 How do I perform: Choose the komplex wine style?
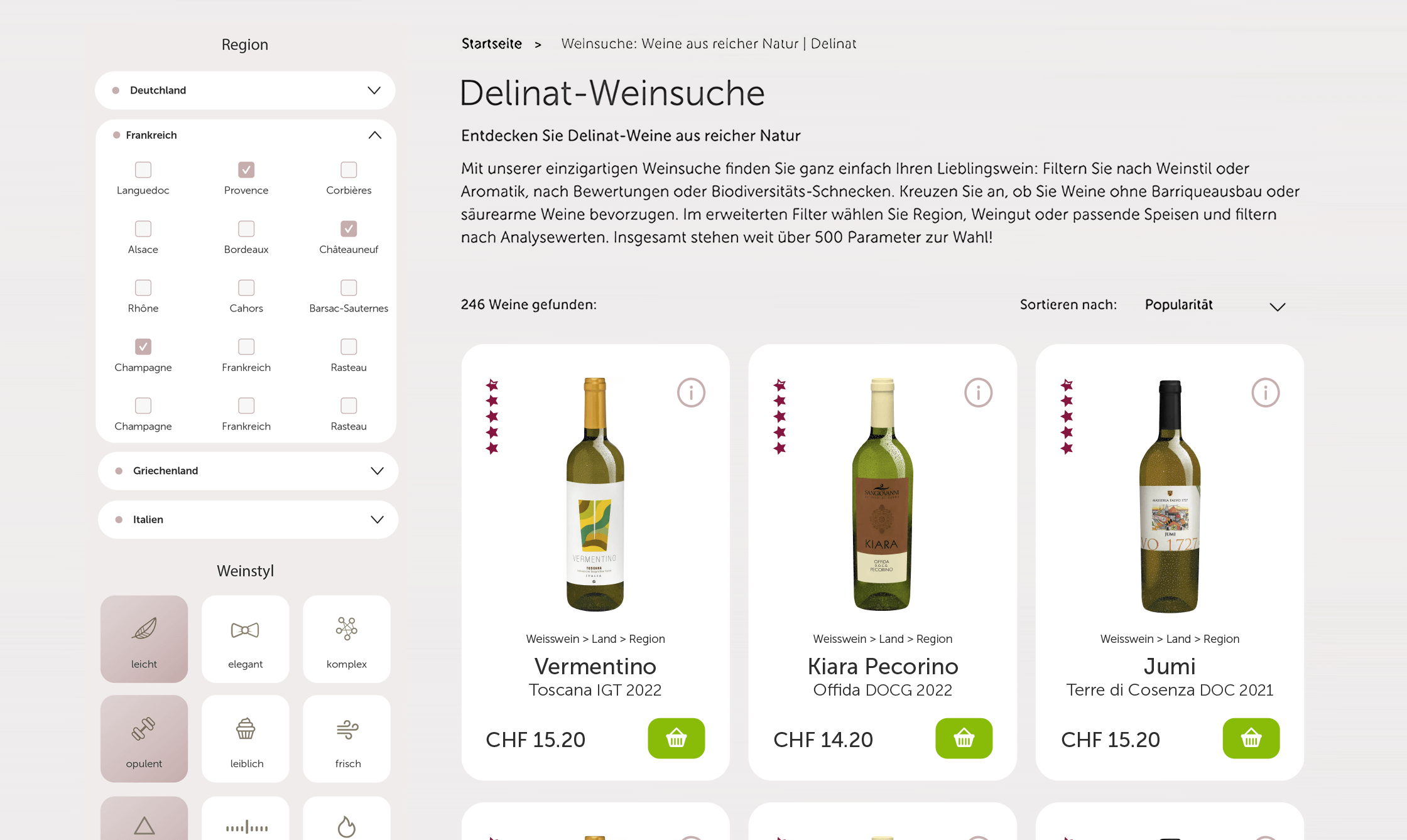[x=346, y=639]
